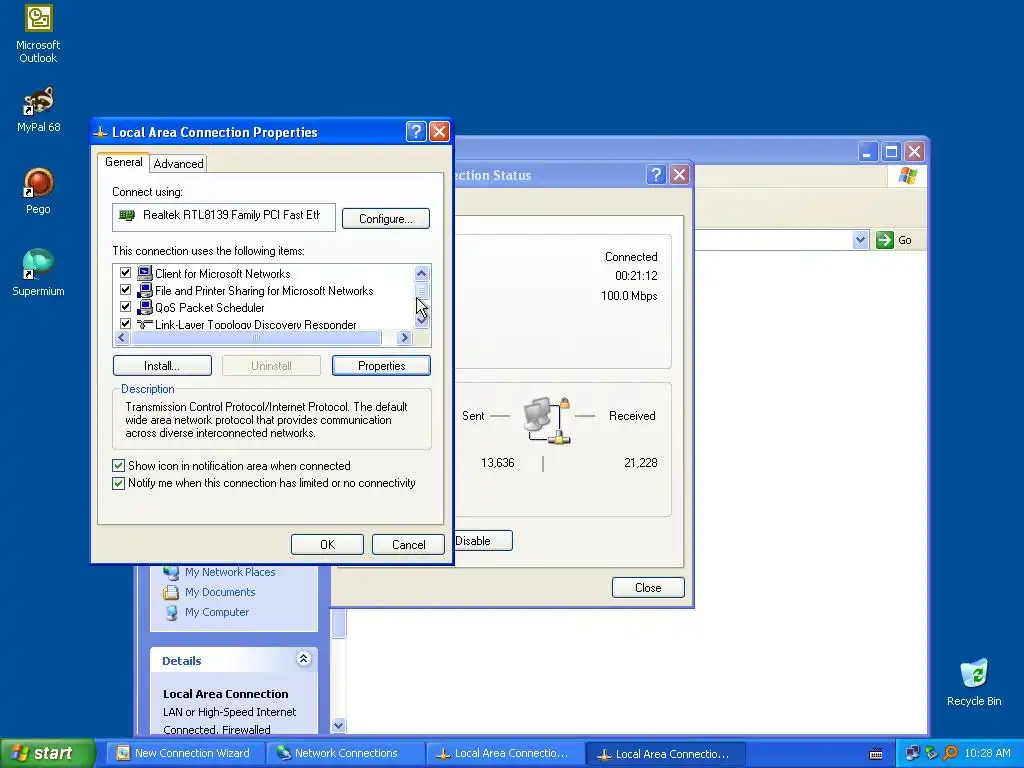
Task: Click the Configure... button
Action: coord(385,219)
